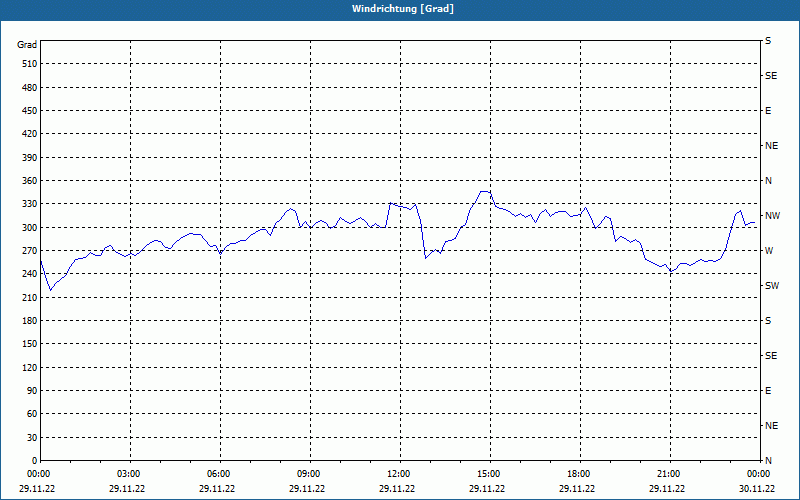Select the E compass label level with 450
The image size is (800, 500).
tap(768, 111)
